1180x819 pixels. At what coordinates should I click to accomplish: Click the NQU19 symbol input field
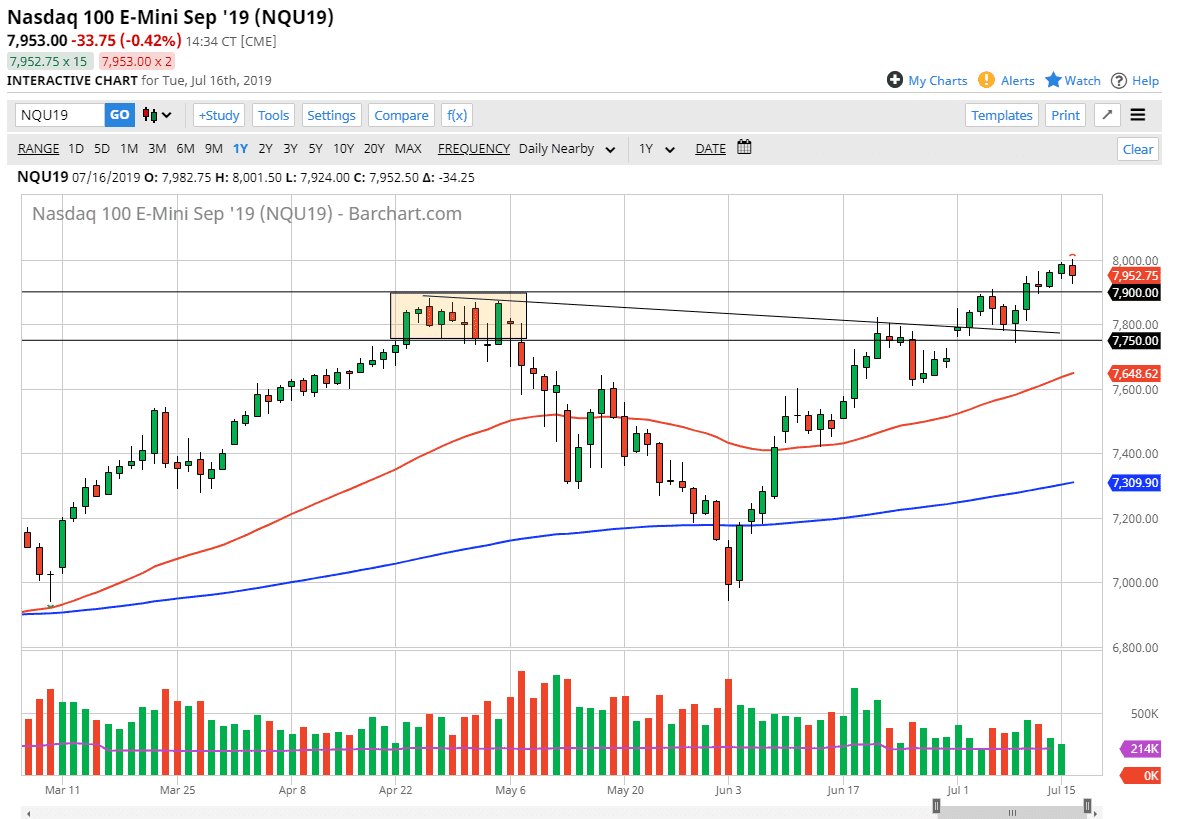click(x=60, y=115)
